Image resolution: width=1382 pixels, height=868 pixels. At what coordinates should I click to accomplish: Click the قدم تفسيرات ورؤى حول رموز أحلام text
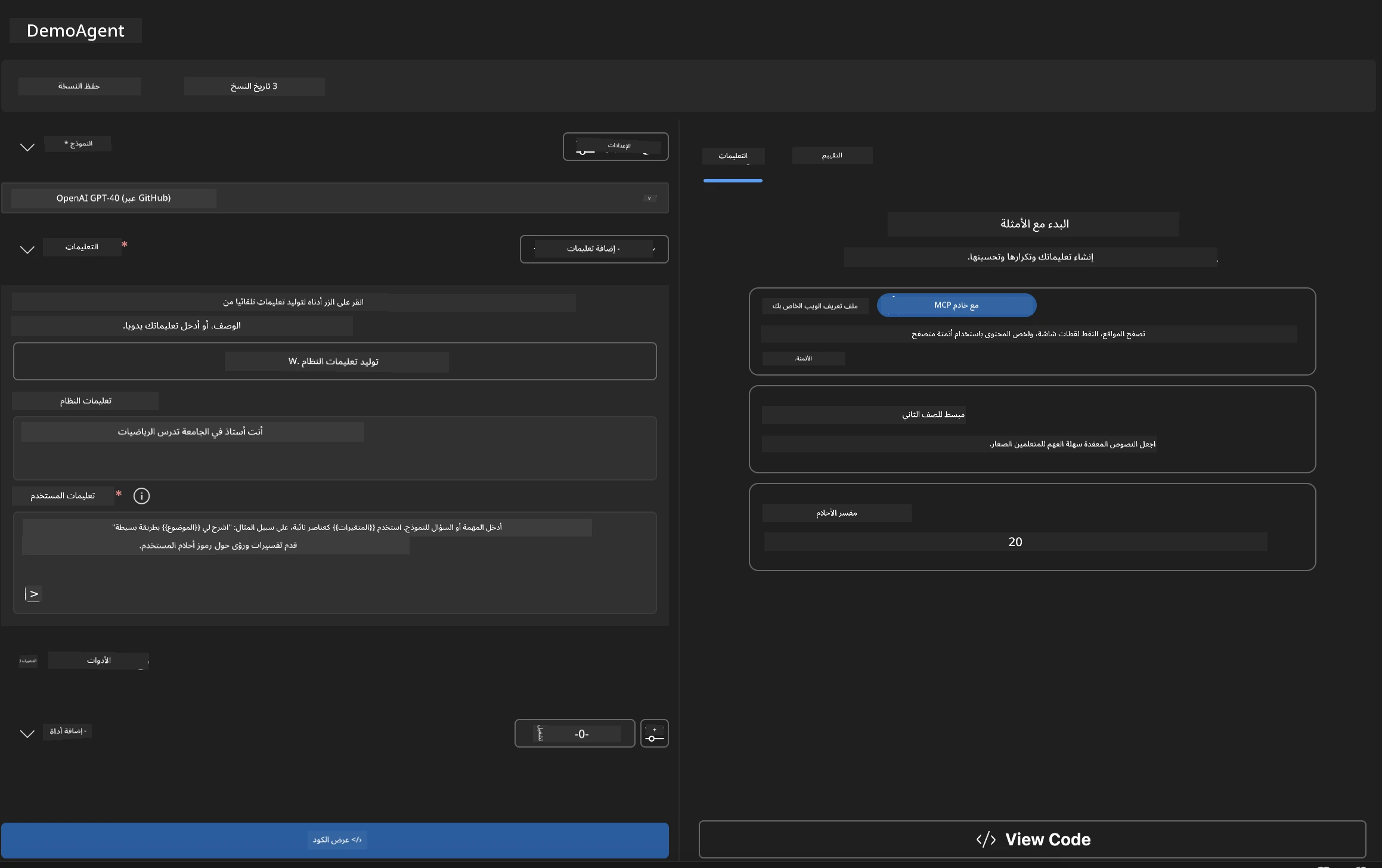pyautogui.click(x=218, y=545)
